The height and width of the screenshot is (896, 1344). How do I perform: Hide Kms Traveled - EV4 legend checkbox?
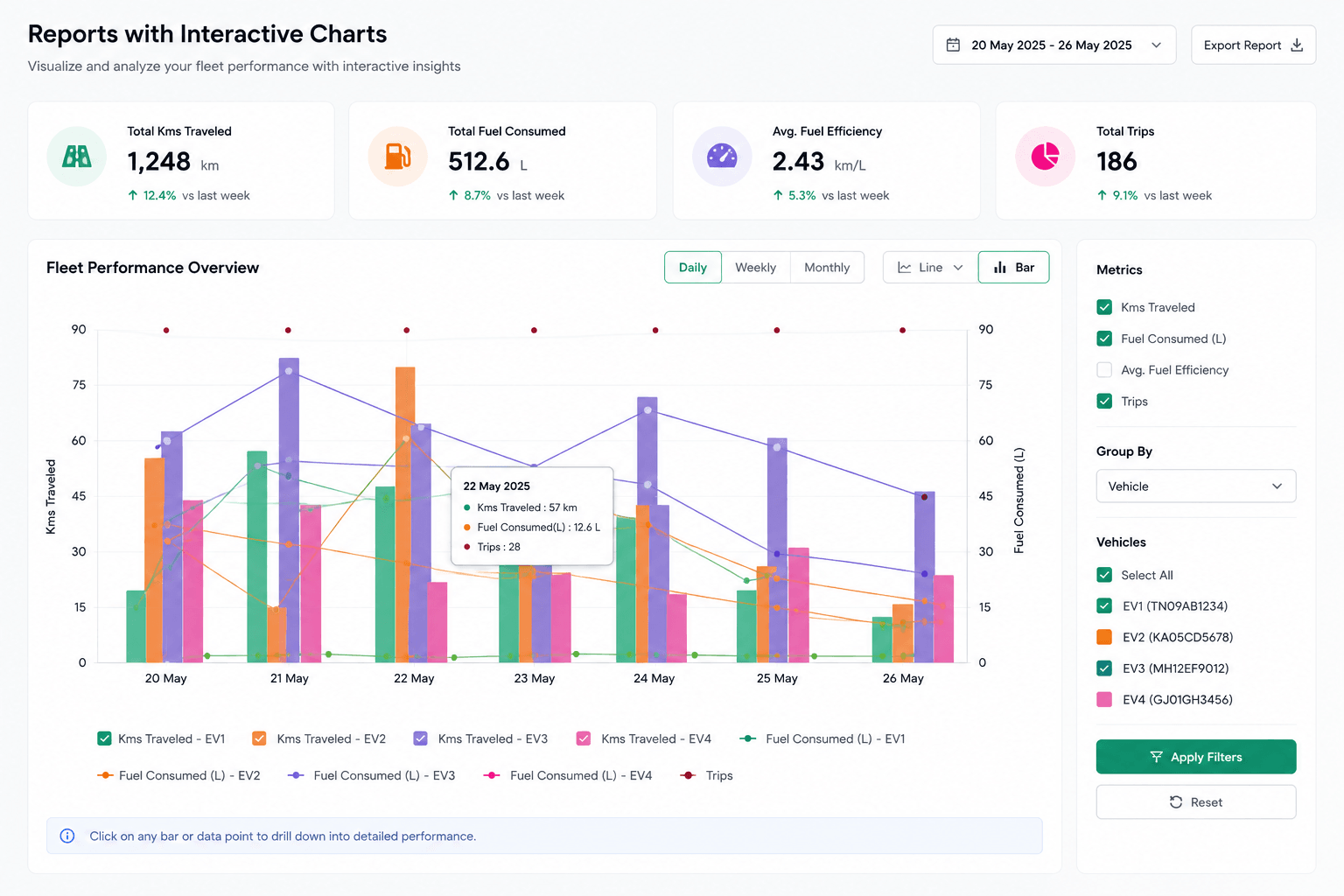pyautogui.click(x=584, y=738)
